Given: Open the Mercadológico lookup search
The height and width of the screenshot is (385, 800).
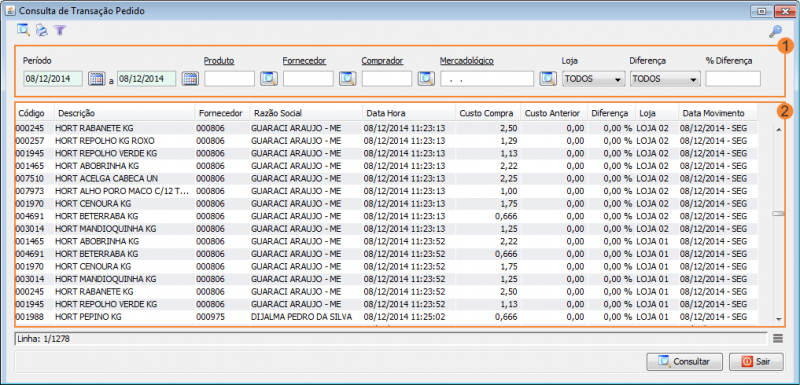Looking at the screenshot, I should [548, 79].
